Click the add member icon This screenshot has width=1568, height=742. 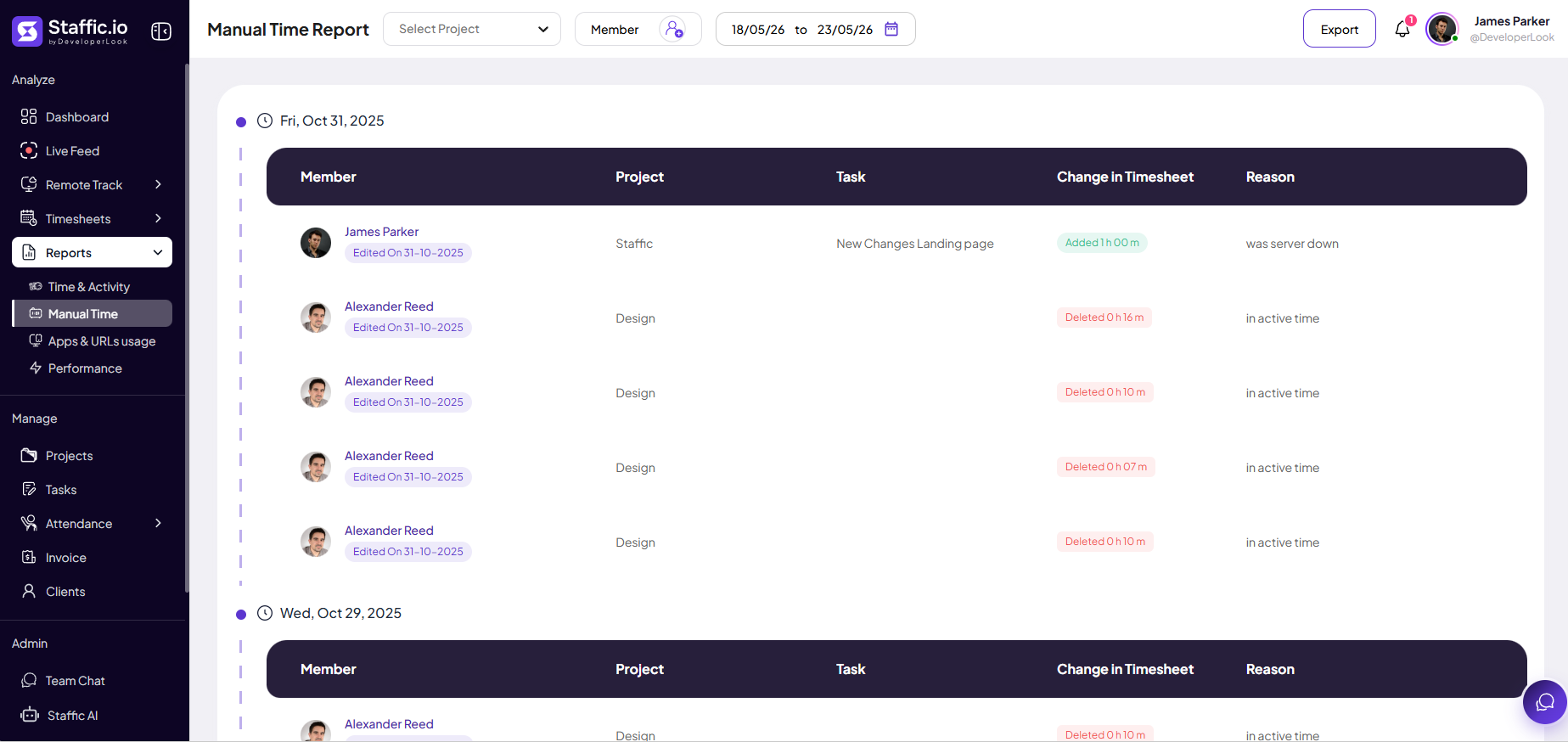[674, 29]
